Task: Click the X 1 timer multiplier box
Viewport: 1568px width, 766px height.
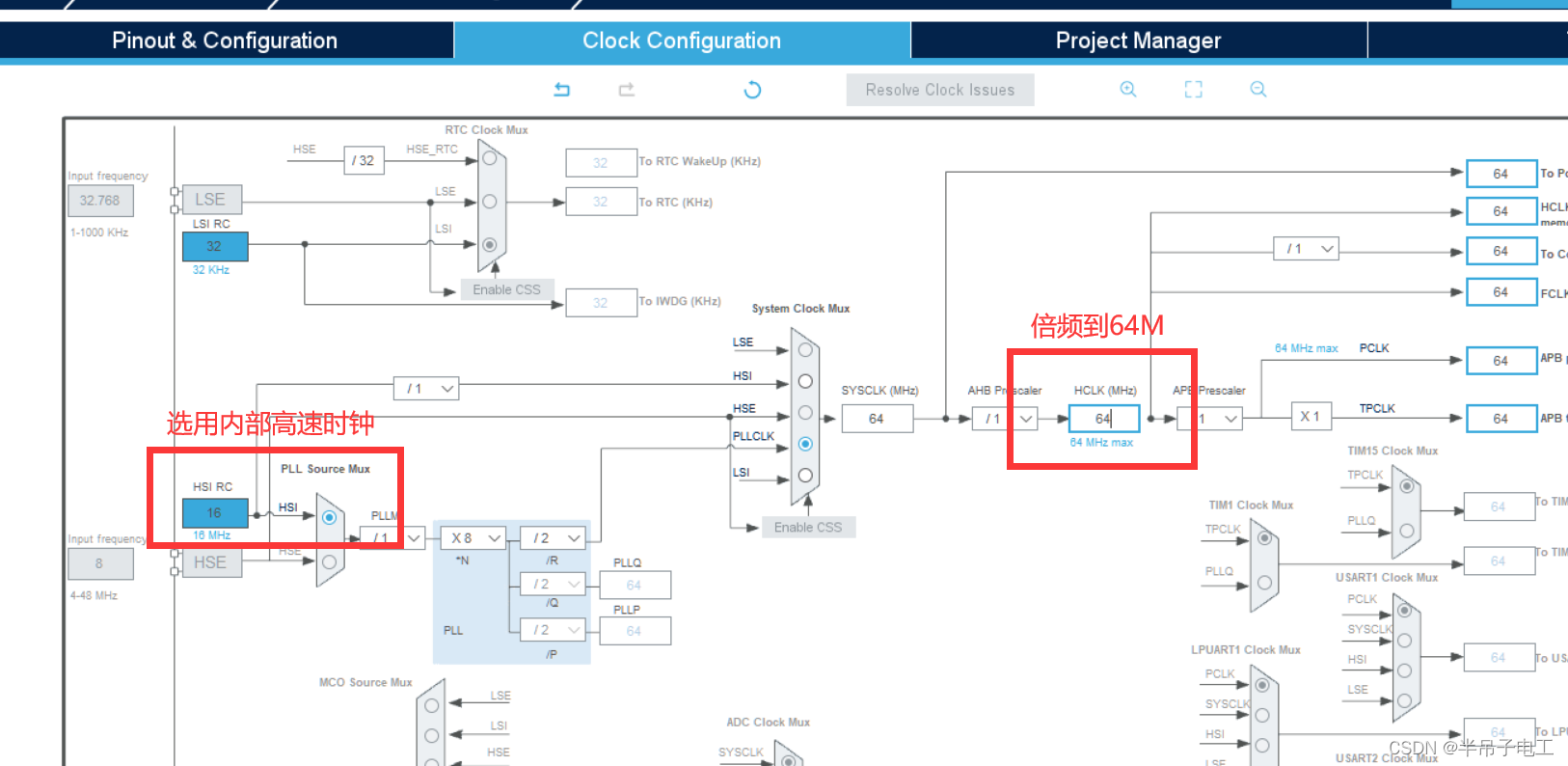Action: pyautogui.click(x=1311, y=417)
